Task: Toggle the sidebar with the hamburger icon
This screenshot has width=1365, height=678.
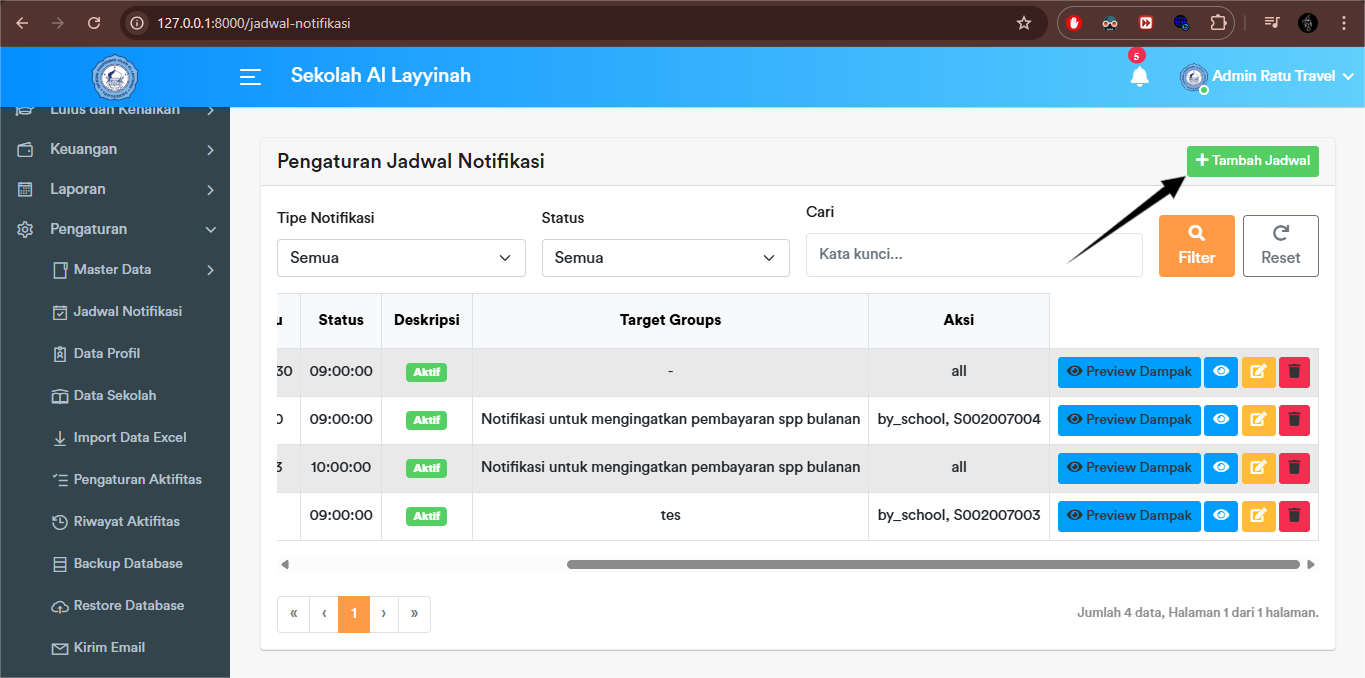Action: tap(250, 76)
